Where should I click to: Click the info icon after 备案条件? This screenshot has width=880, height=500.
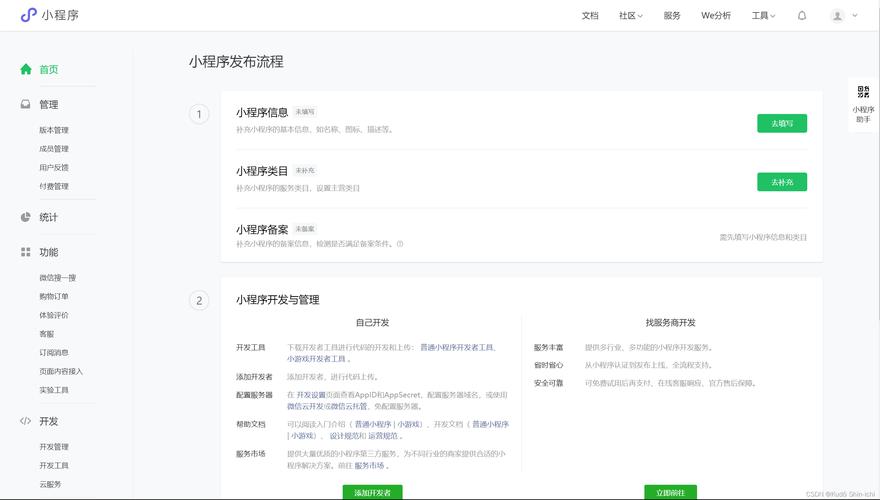point(400,244)
